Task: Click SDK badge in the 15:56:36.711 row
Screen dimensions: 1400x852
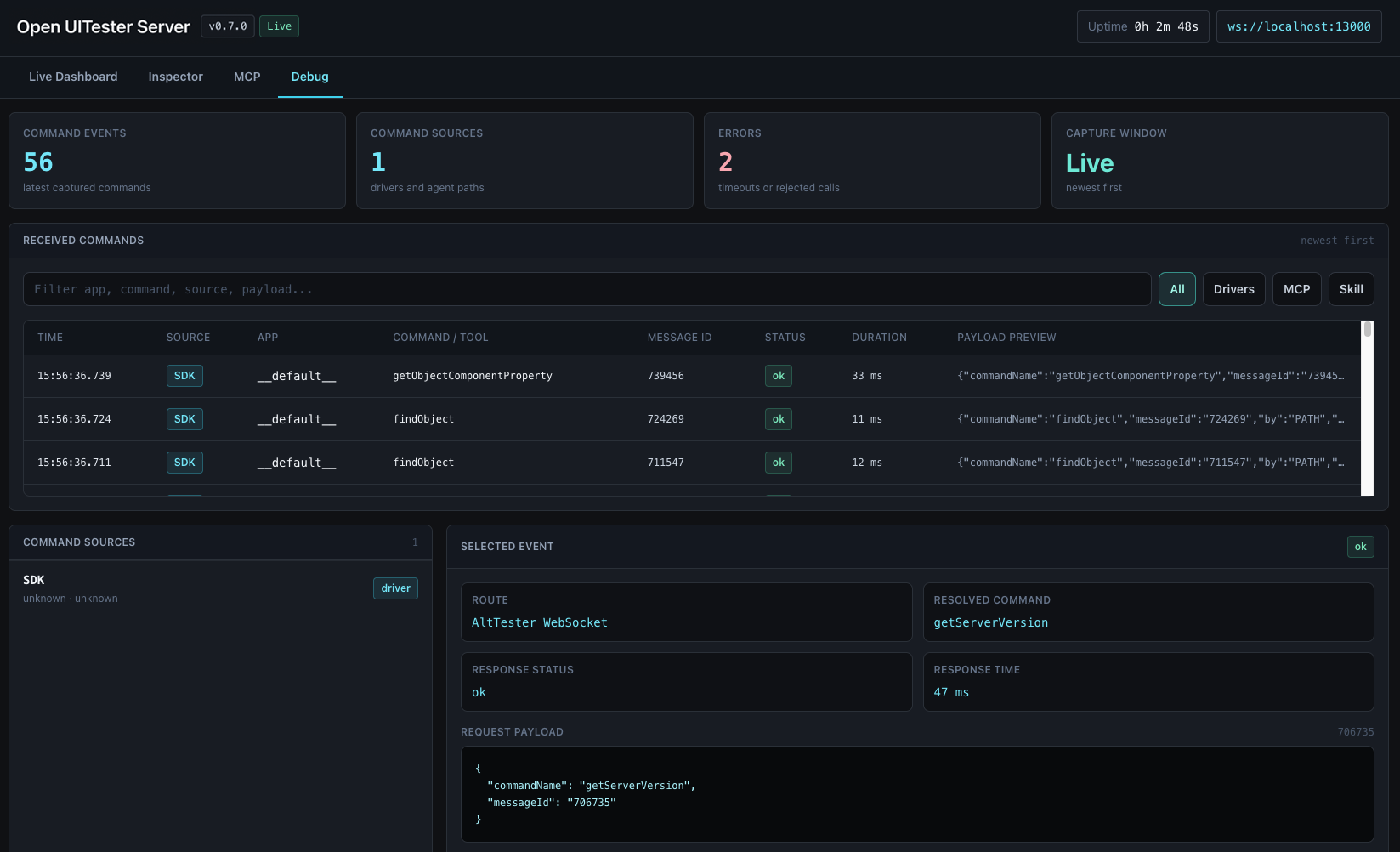Action: [184, 463]
